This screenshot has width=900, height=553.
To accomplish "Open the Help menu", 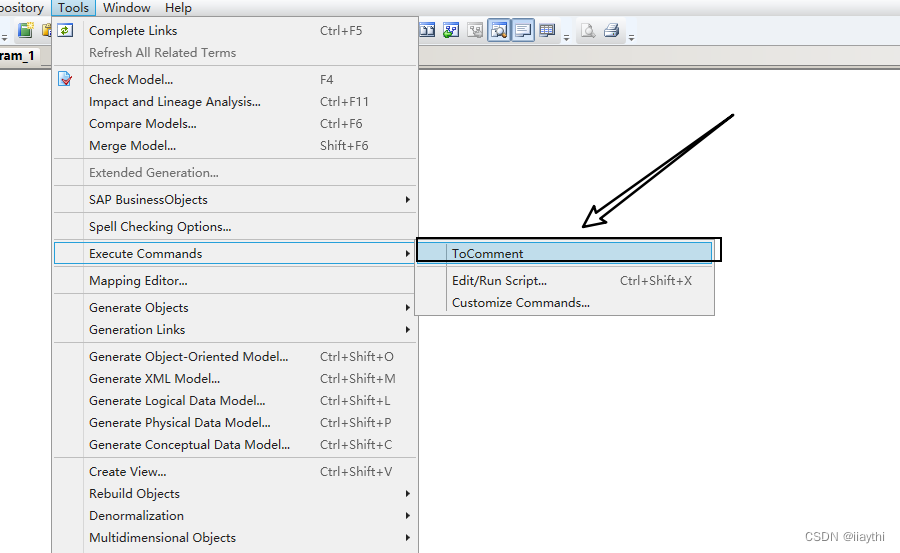I will click(x=178, y=8).
